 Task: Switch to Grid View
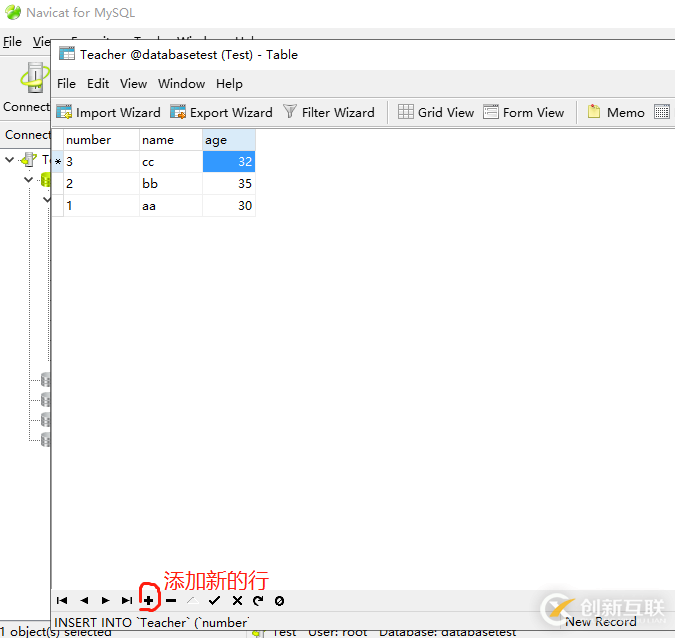(436, 112)
